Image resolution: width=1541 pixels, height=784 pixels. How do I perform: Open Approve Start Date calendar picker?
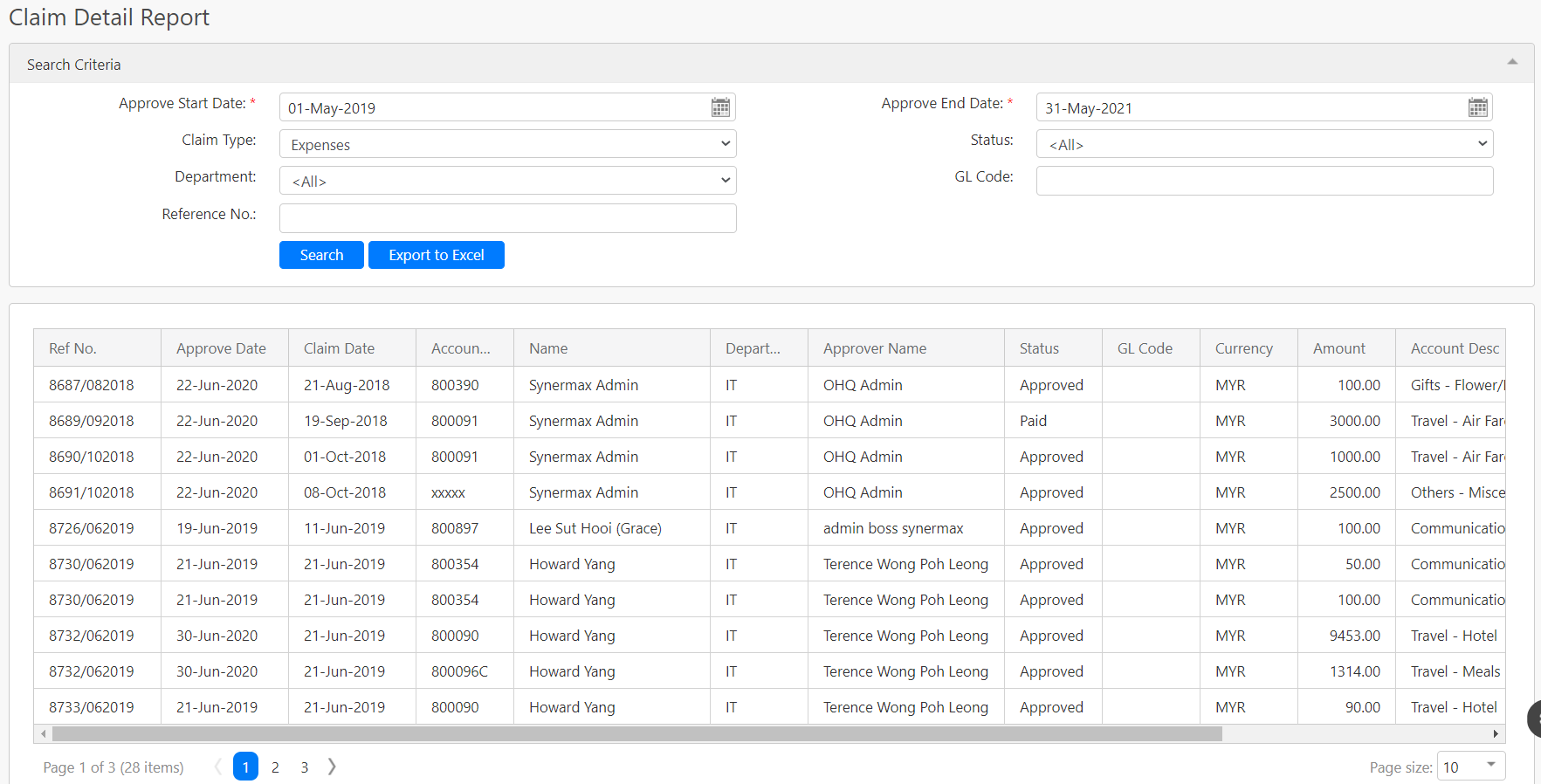(x=720, y=107)
